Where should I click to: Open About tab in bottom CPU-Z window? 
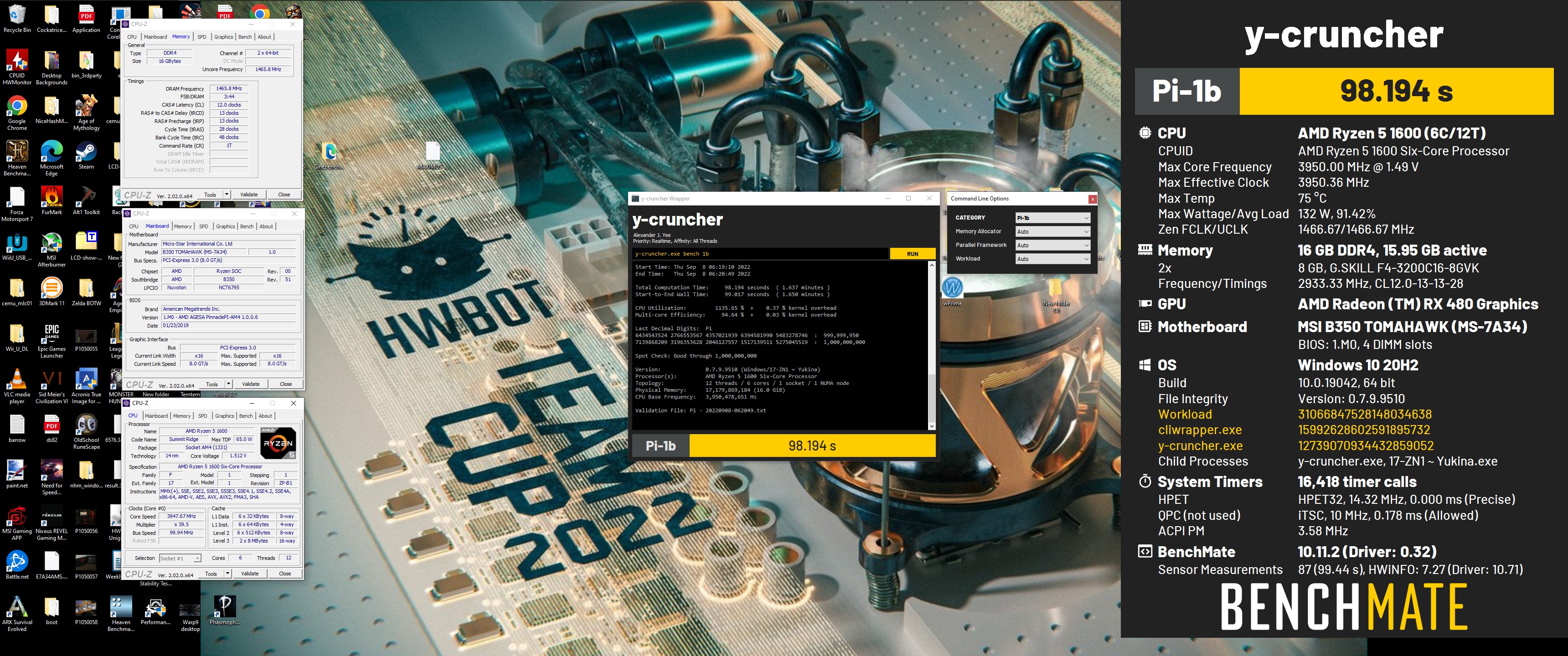coord(265,416)
